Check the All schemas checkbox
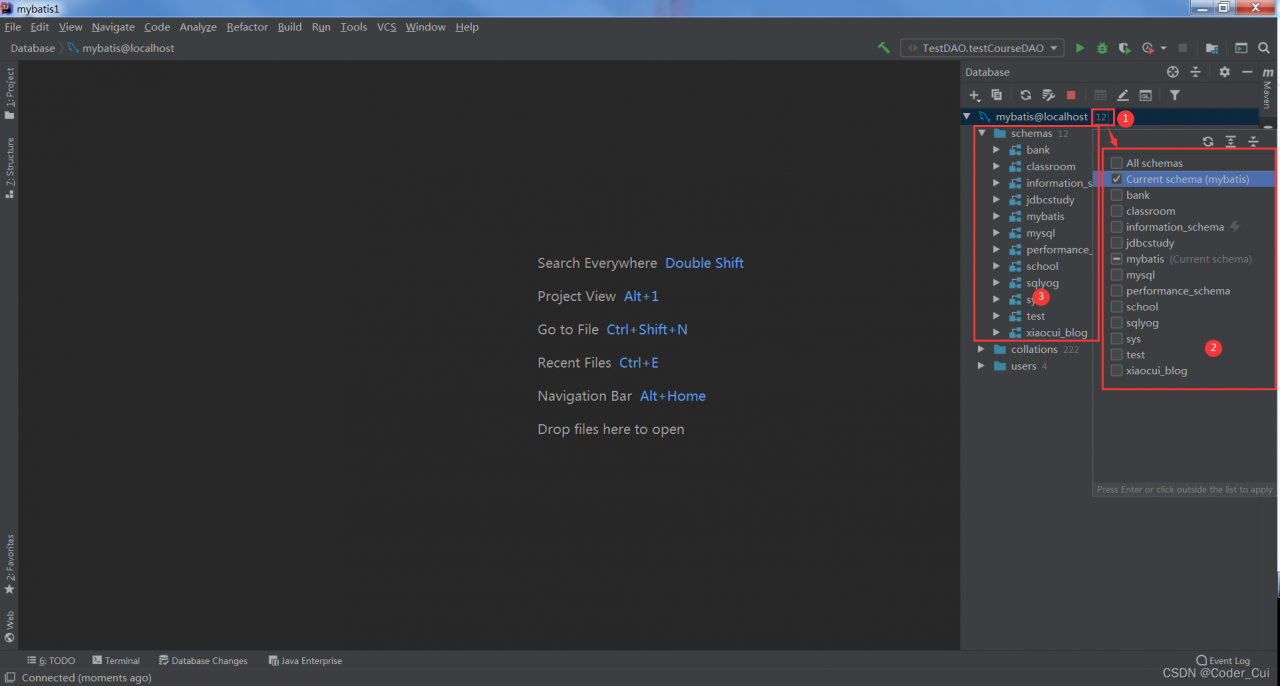1280x686 pixels. pyautogui.click(x=1117, y=163)
